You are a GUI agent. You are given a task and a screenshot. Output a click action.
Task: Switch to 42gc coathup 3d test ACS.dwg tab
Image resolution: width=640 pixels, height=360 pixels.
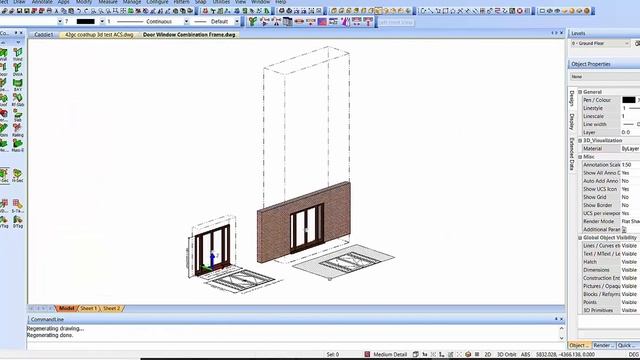tap(99, 35)
